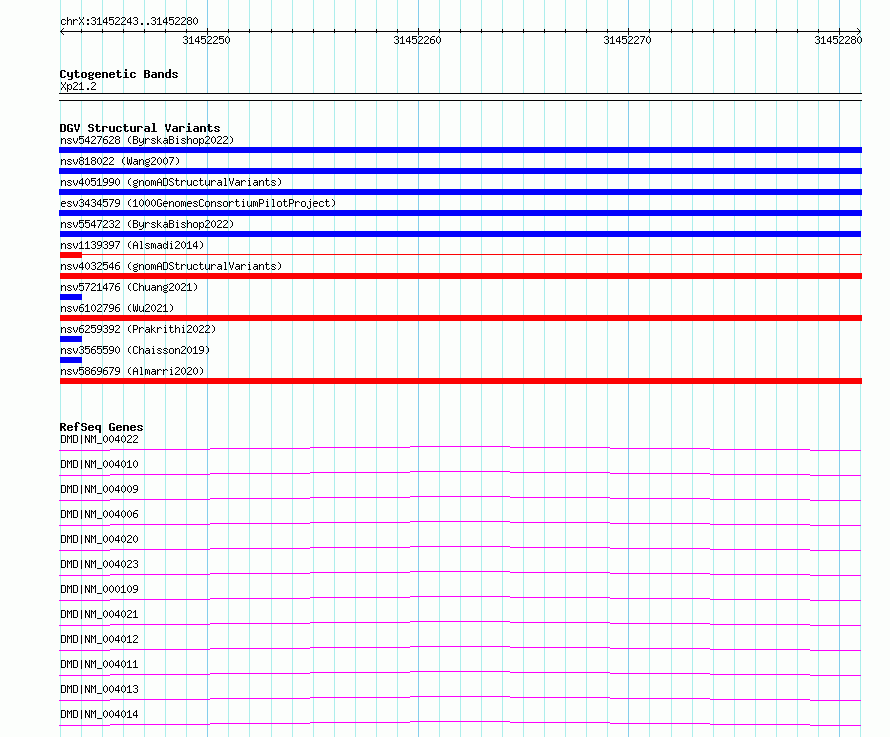Click the magenta intron line of DMD|NM_004014

[460, 722]
